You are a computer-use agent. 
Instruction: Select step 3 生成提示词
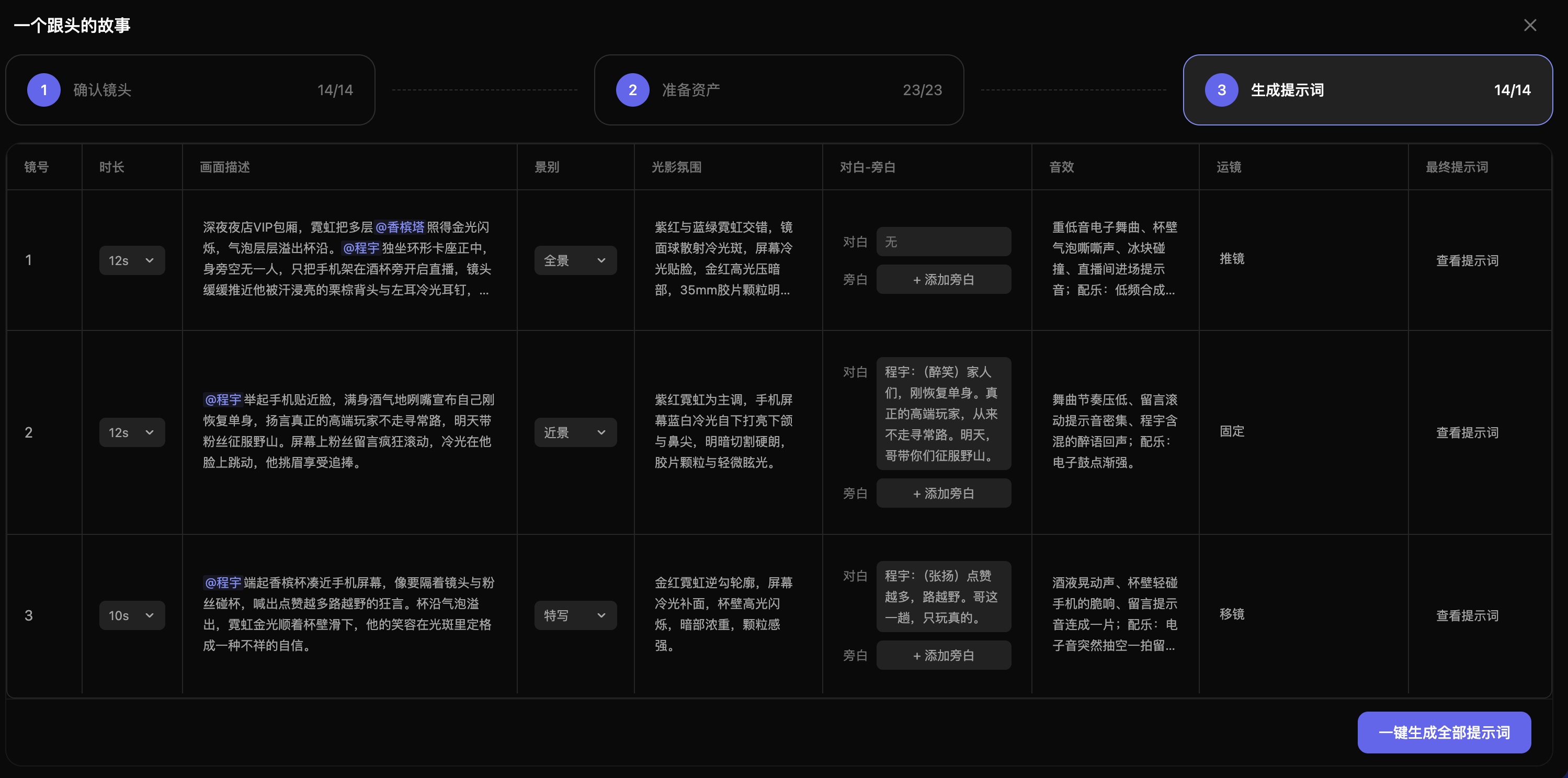click(x=1367, y=90)
